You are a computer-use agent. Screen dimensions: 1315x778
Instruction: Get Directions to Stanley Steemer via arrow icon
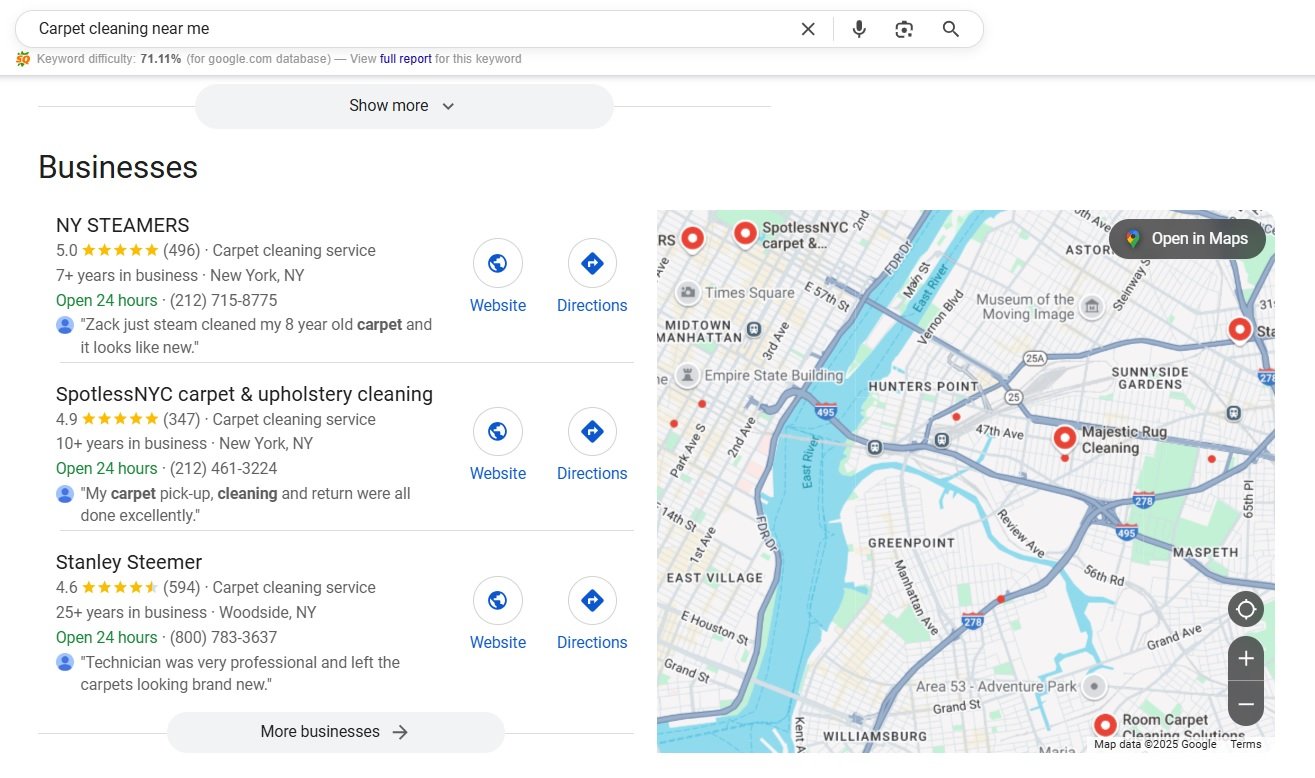tap(592, 601)
